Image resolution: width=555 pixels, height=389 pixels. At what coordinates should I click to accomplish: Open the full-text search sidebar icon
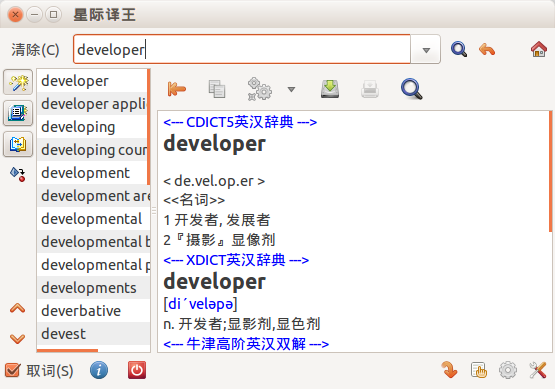click(18, 113)
